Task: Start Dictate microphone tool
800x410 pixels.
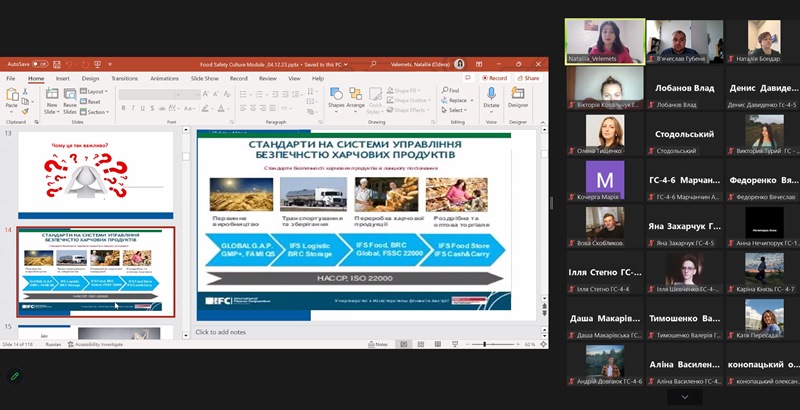Action: (x=491, y=98)
